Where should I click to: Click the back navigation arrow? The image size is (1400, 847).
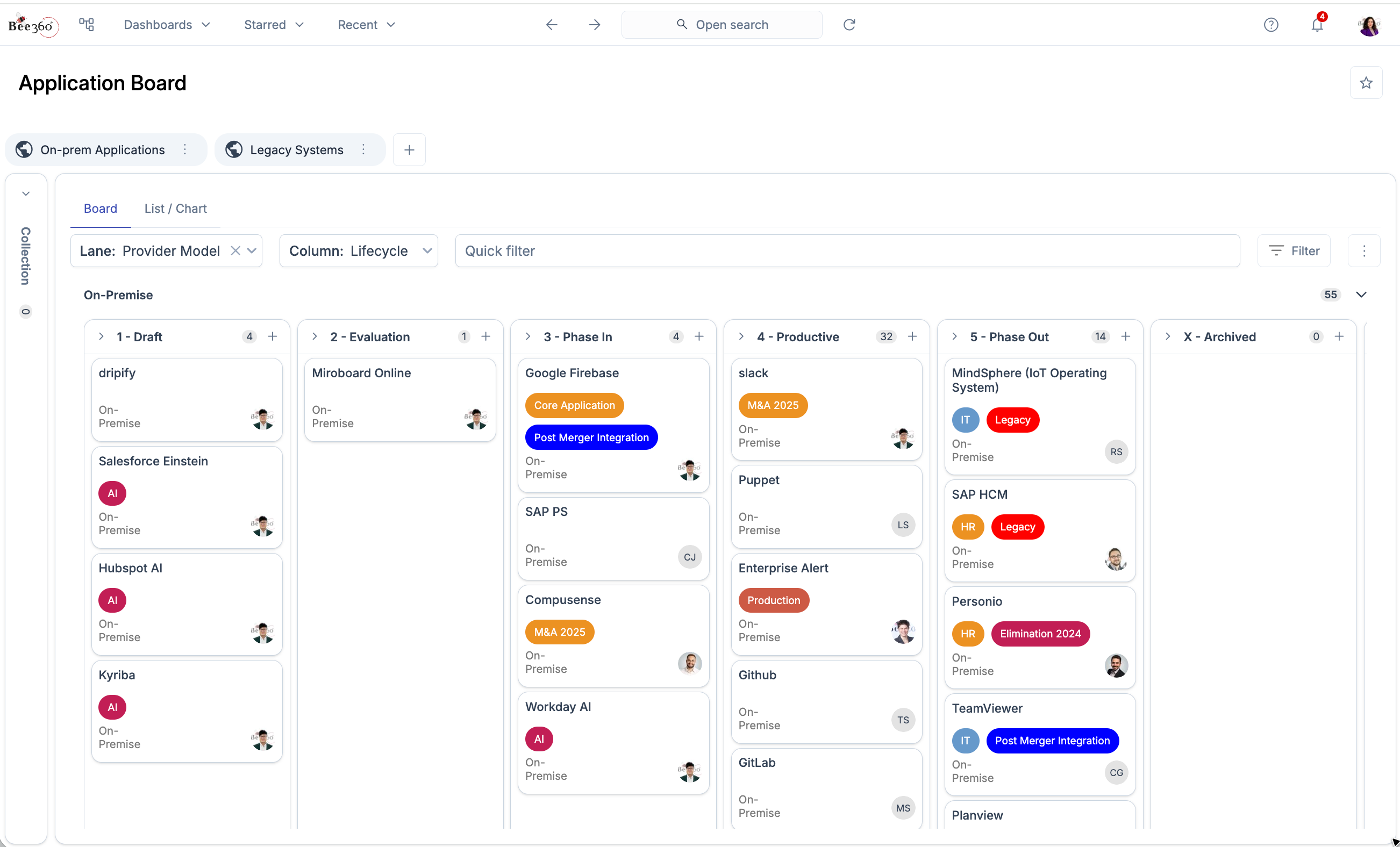click(551, 24)
